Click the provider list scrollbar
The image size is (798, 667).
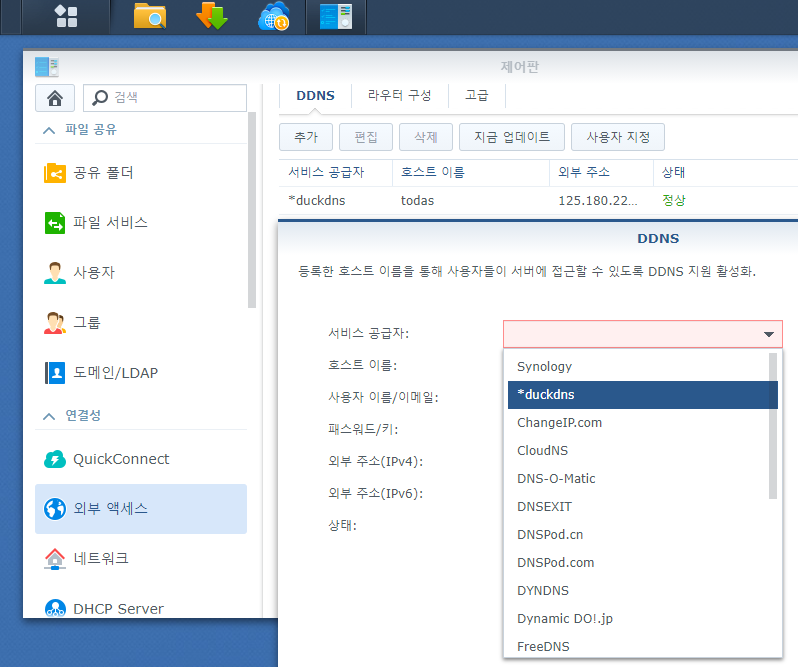(x=773, y=426)
